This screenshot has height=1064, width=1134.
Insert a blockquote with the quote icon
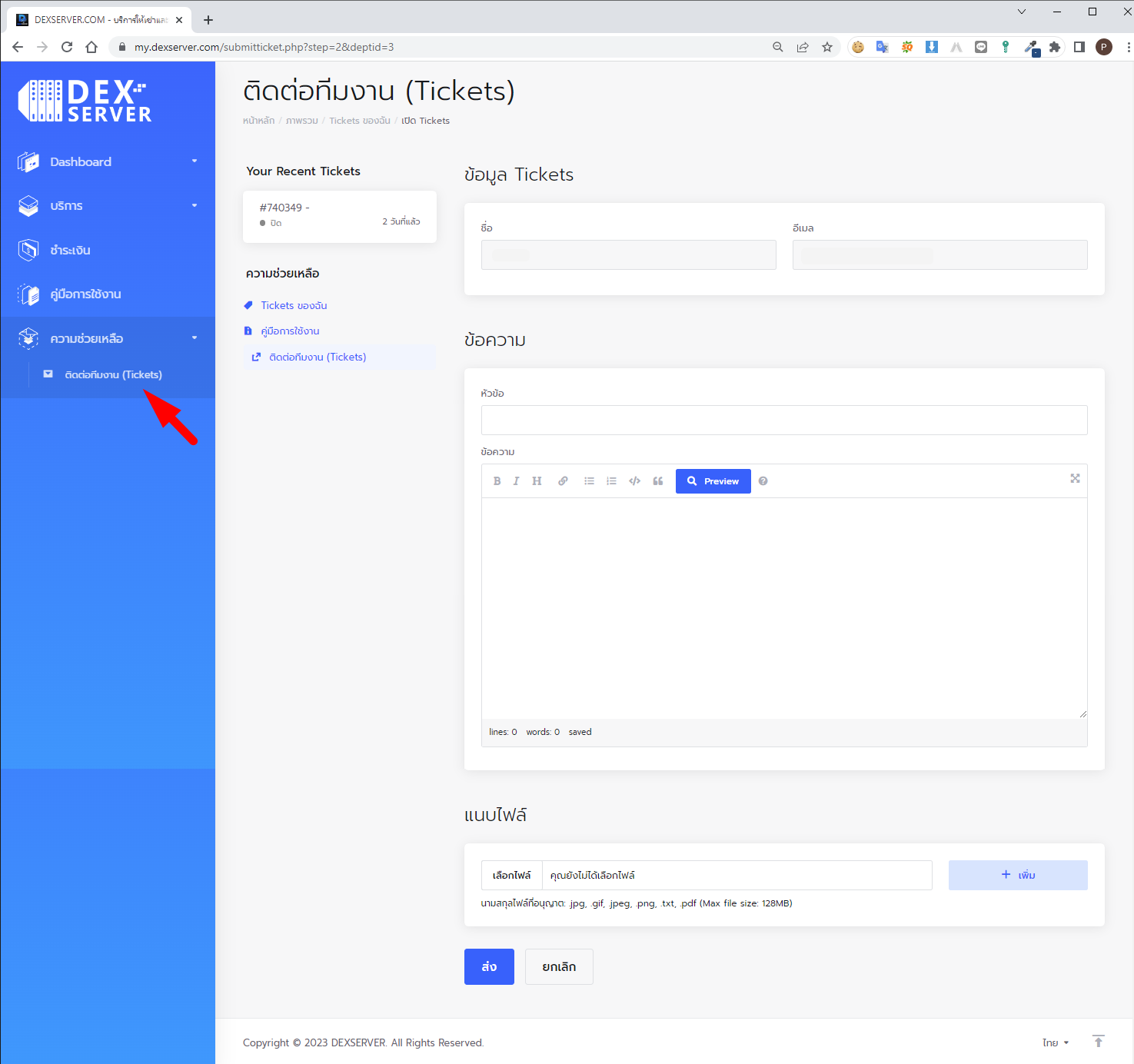coord(658,480)
